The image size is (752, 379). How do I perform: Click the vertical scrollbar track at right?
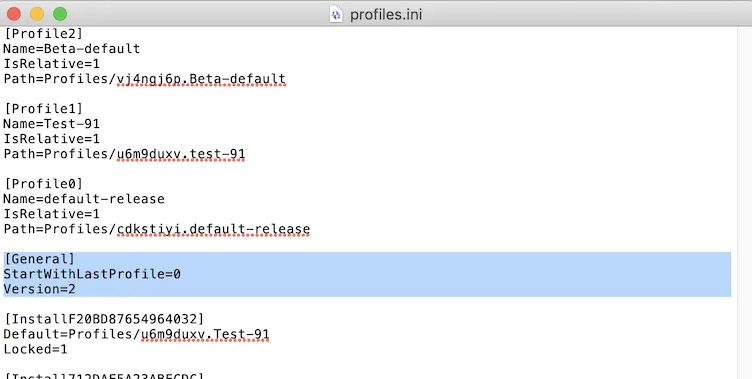click(744, 202)
